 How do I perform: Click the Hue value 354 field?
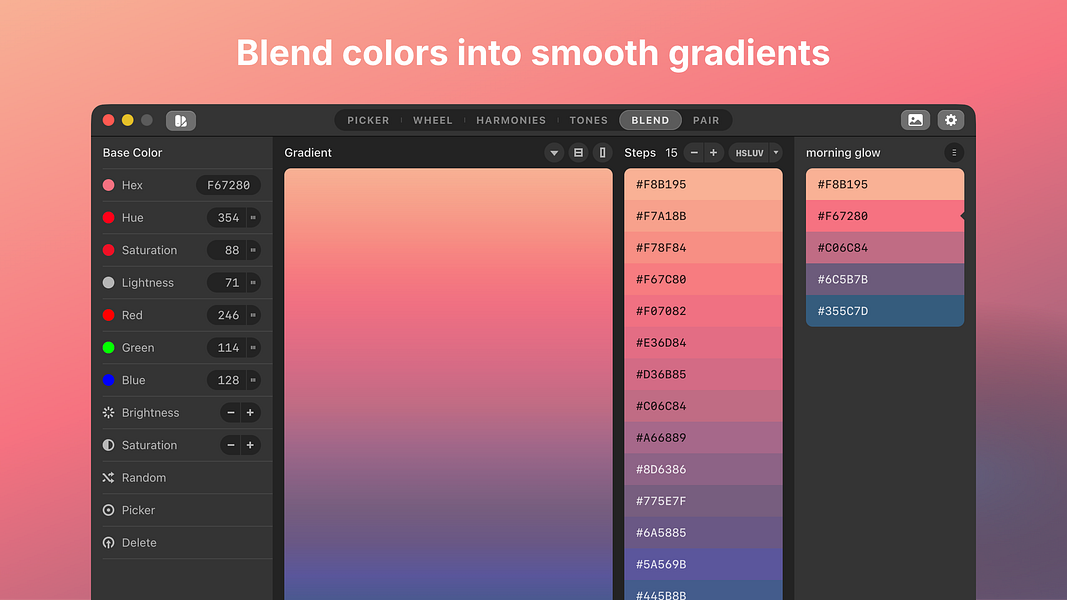pyautogui.click(x=227, y=218)
